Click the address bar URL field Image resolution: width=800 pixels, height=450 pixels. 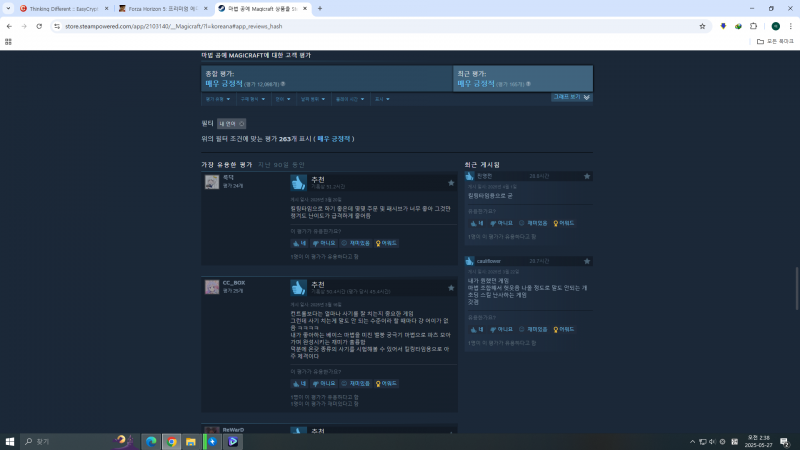pos(378,26)
